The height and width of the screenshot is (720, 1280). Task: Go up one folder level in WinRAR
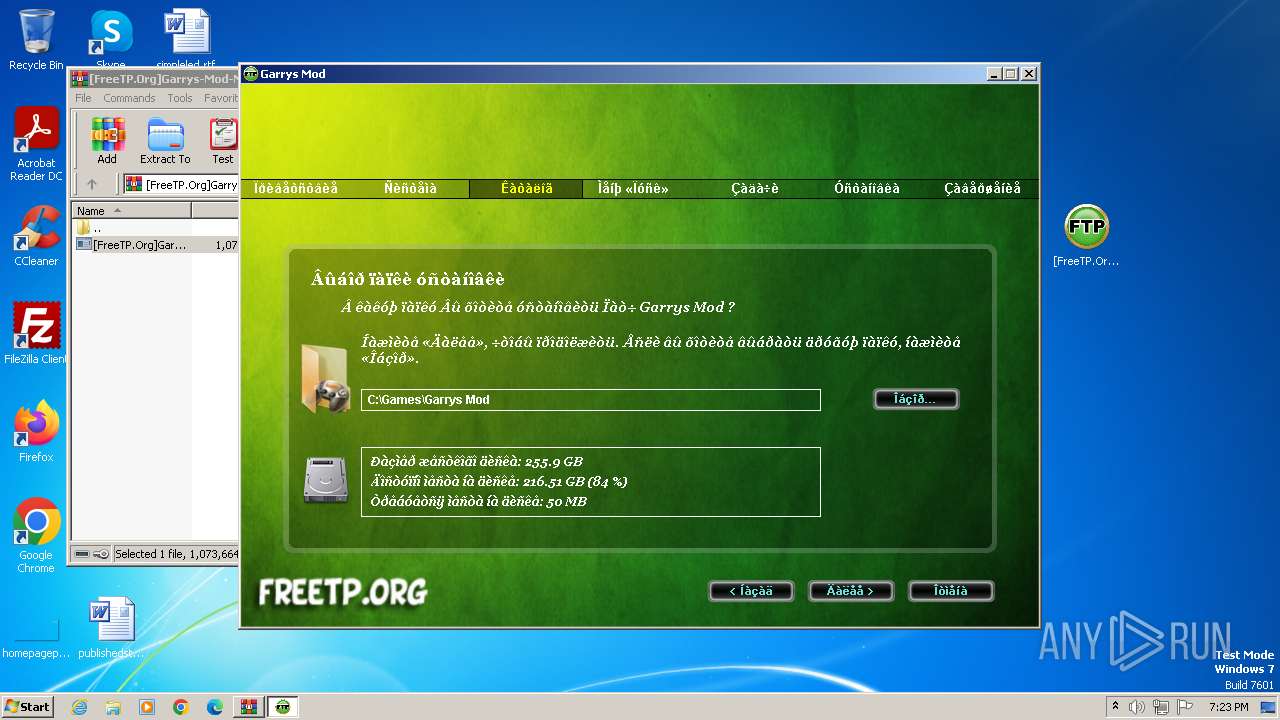(92, 184)
